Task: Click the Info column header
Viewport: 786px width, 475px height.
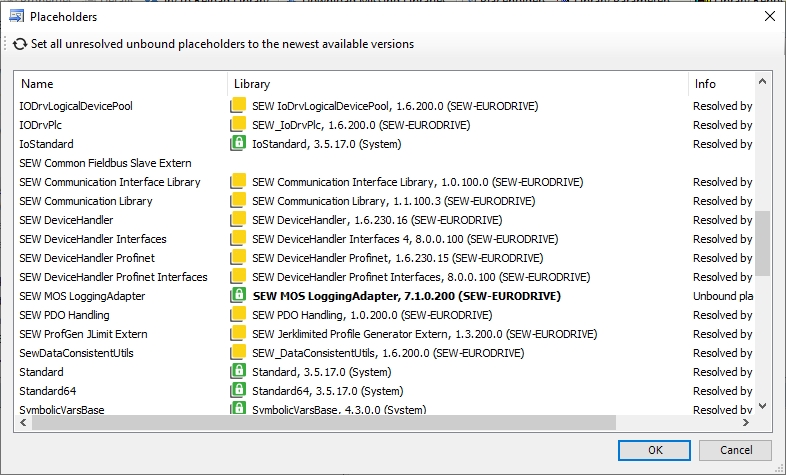Action: [x=720, y=84]
